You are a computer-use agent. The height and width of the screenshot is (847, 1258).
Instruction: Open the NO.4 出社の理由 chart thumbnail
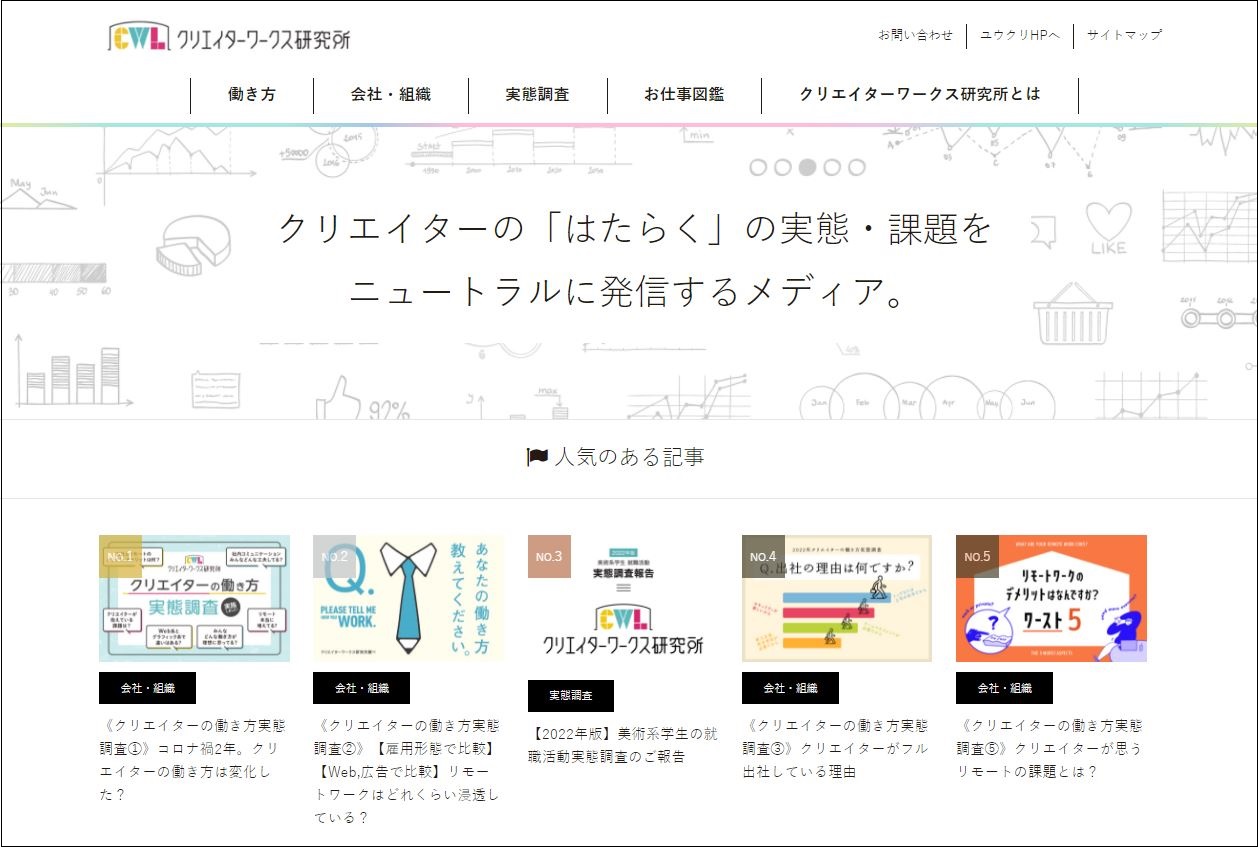coord(836,598)
